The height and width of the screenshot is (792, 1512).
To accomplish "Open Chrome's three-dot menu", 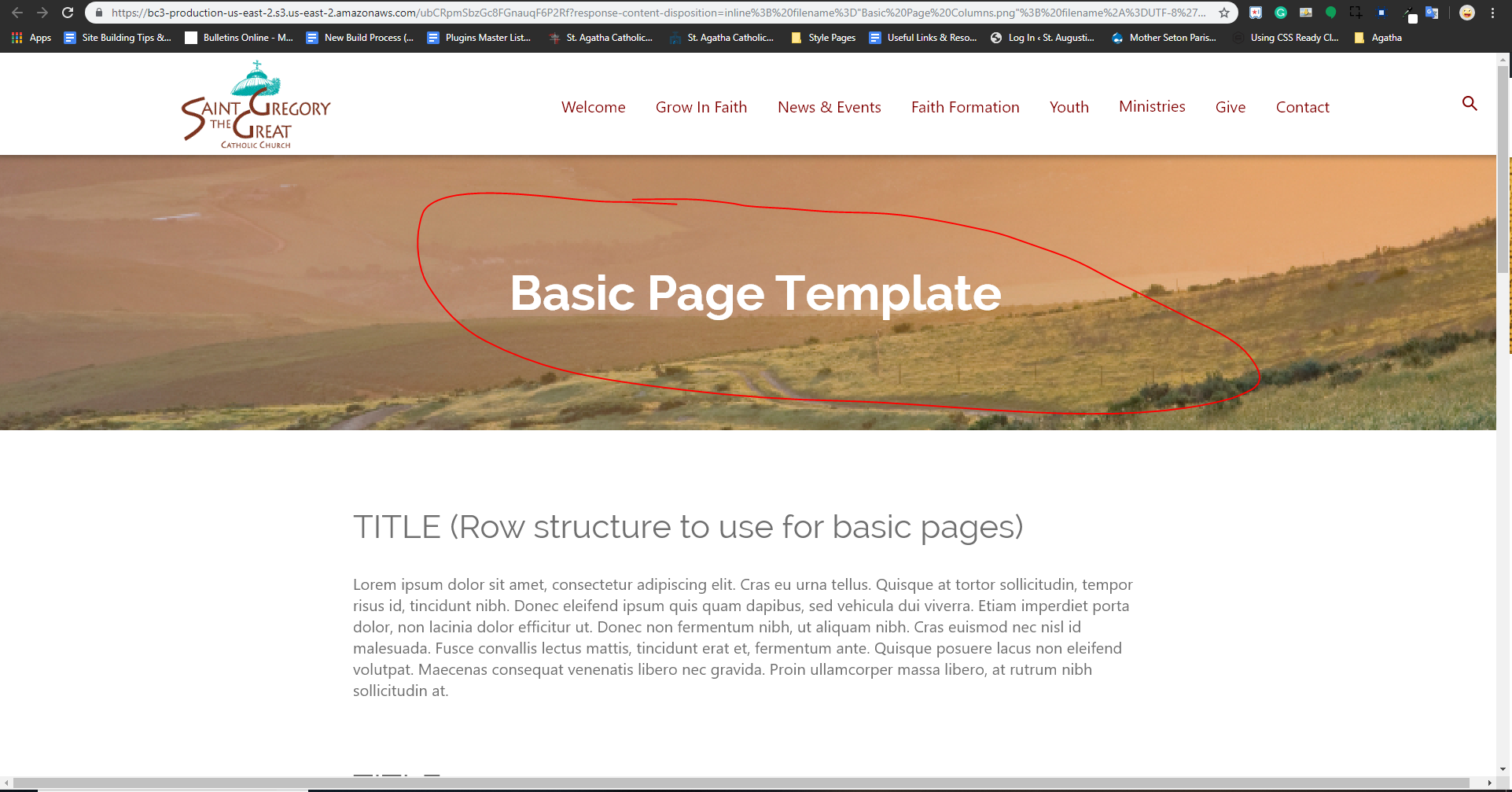I will 1493,13.
